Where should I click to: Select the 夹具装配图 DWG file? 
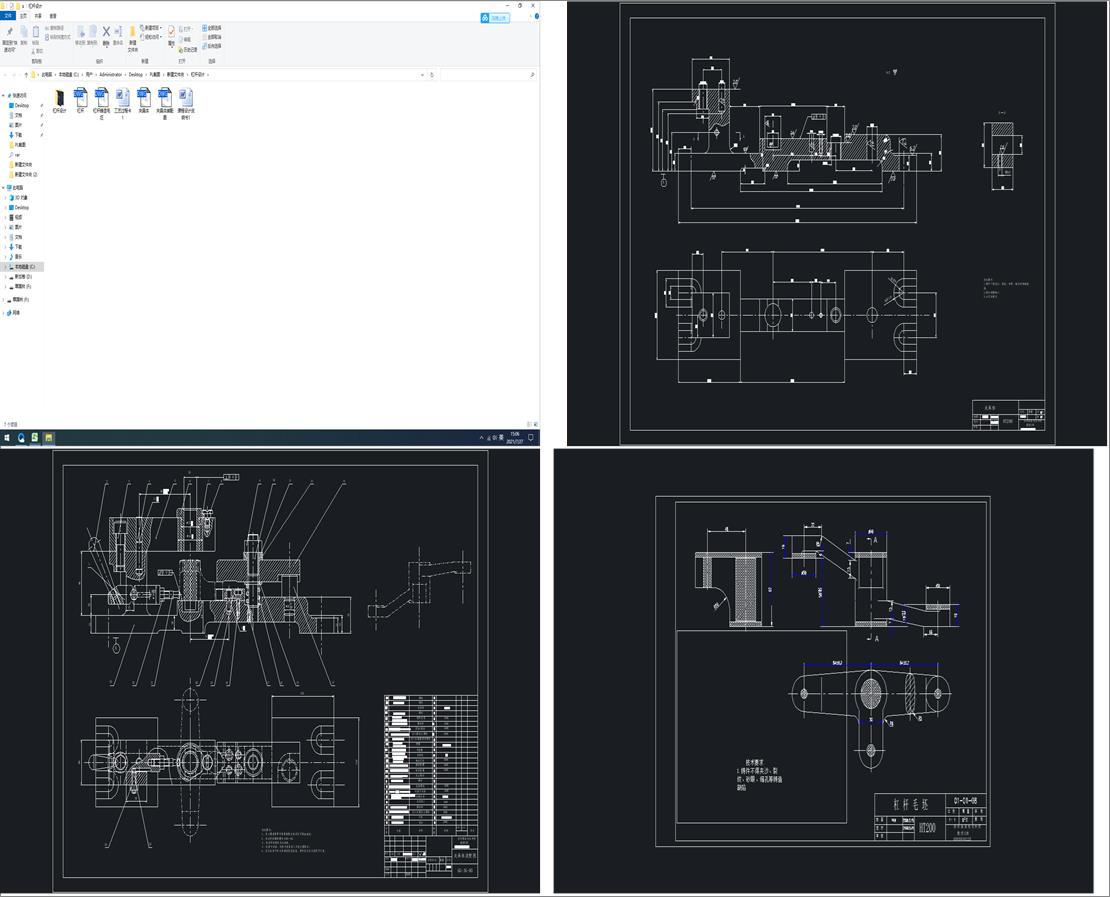[x=164, y=103]
